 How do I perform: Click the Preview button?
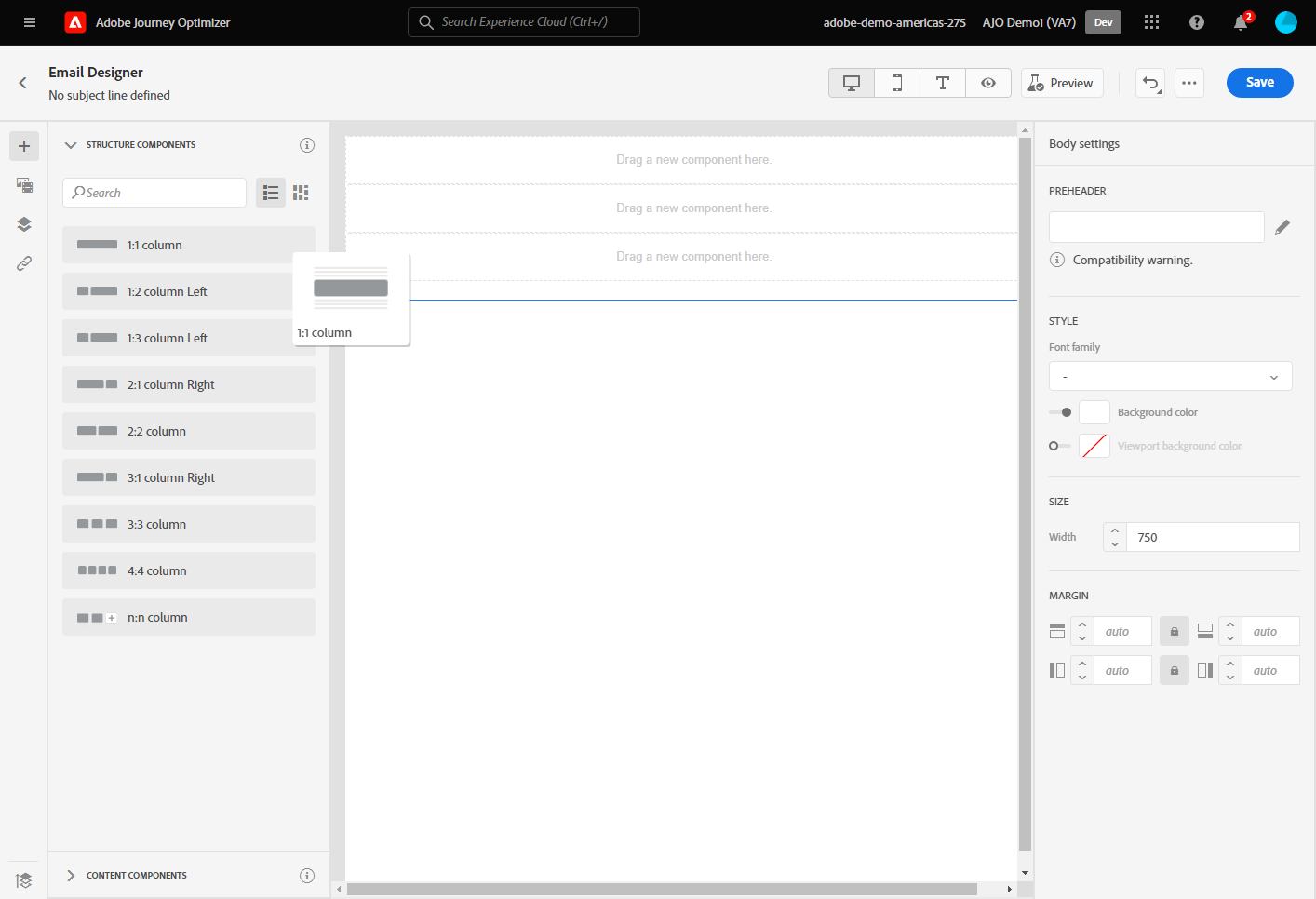tap(1062, 83)
